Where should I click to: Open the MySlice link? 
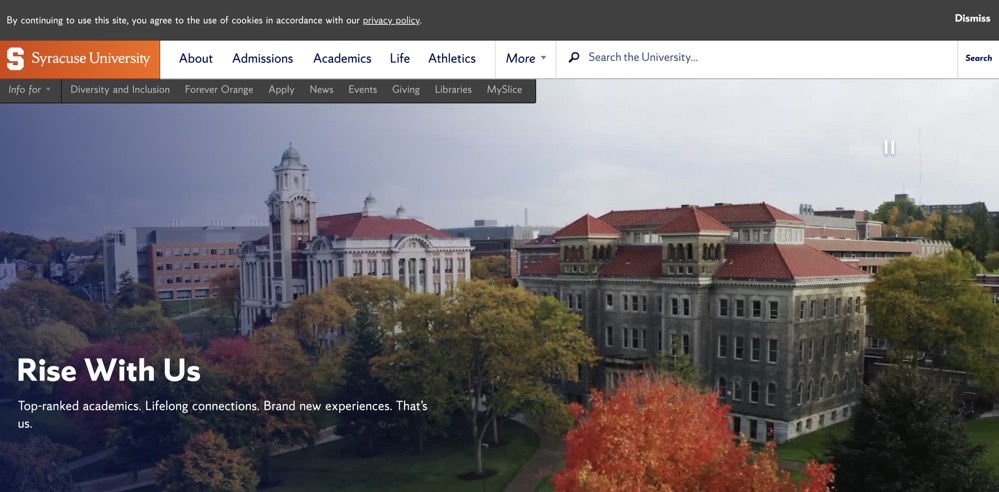[x=505, y=90]
